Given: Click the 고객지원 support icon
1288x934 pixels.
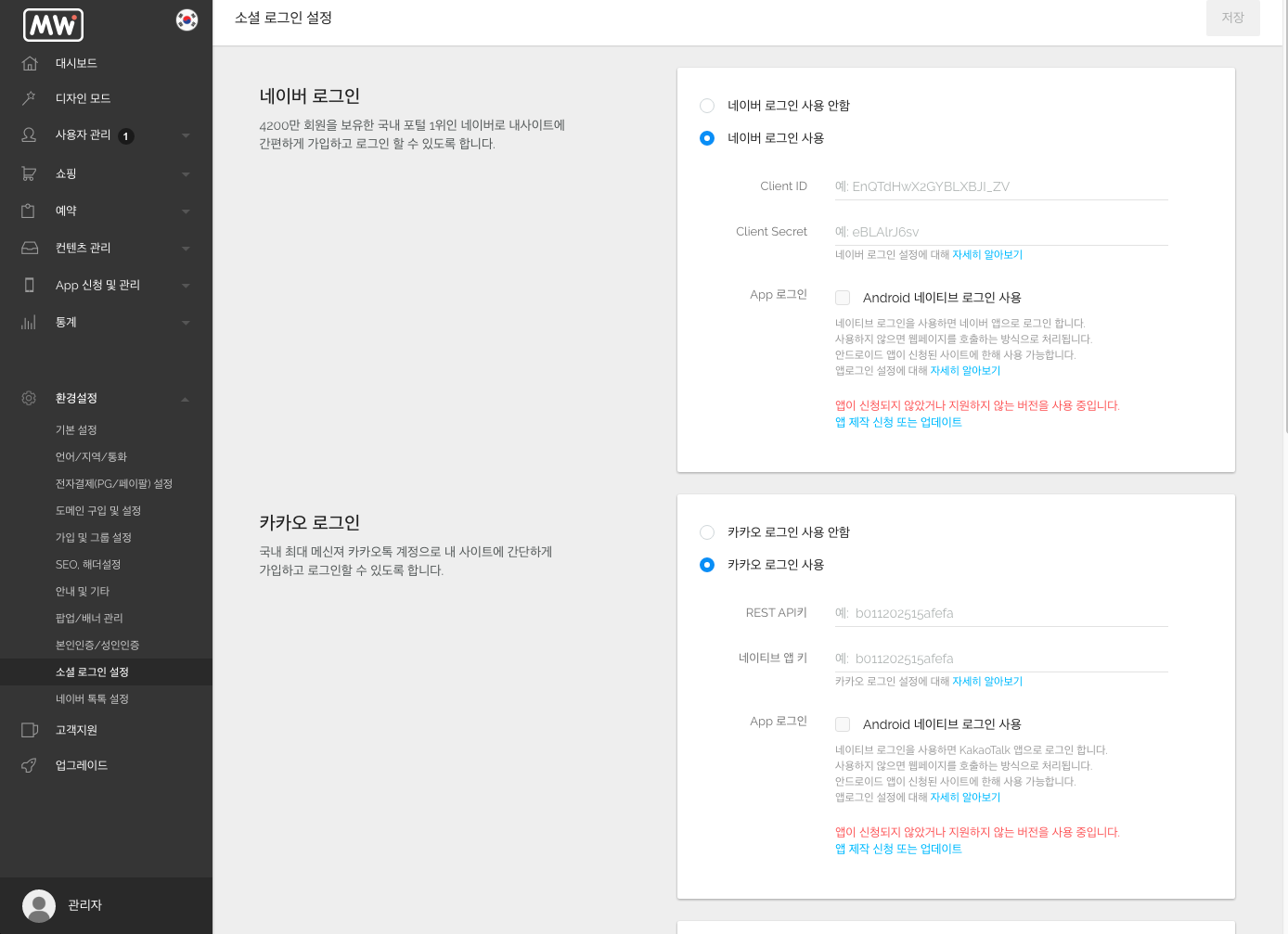Looking at the screenshot, I should click(30, 730).
